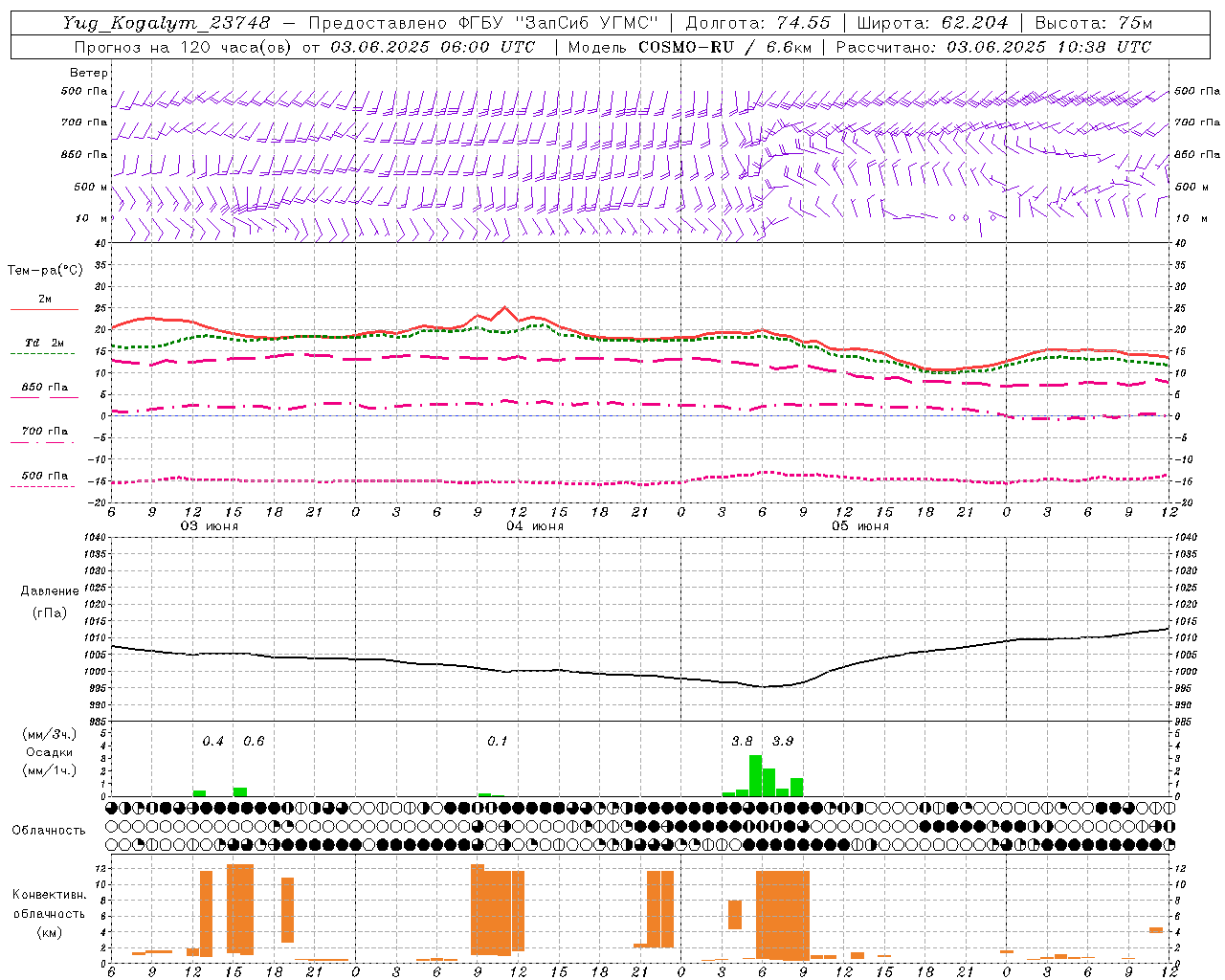Click the station name Yug_Kogalym_23748
This screenshot has width=1225, height=980.
[166, 23]
